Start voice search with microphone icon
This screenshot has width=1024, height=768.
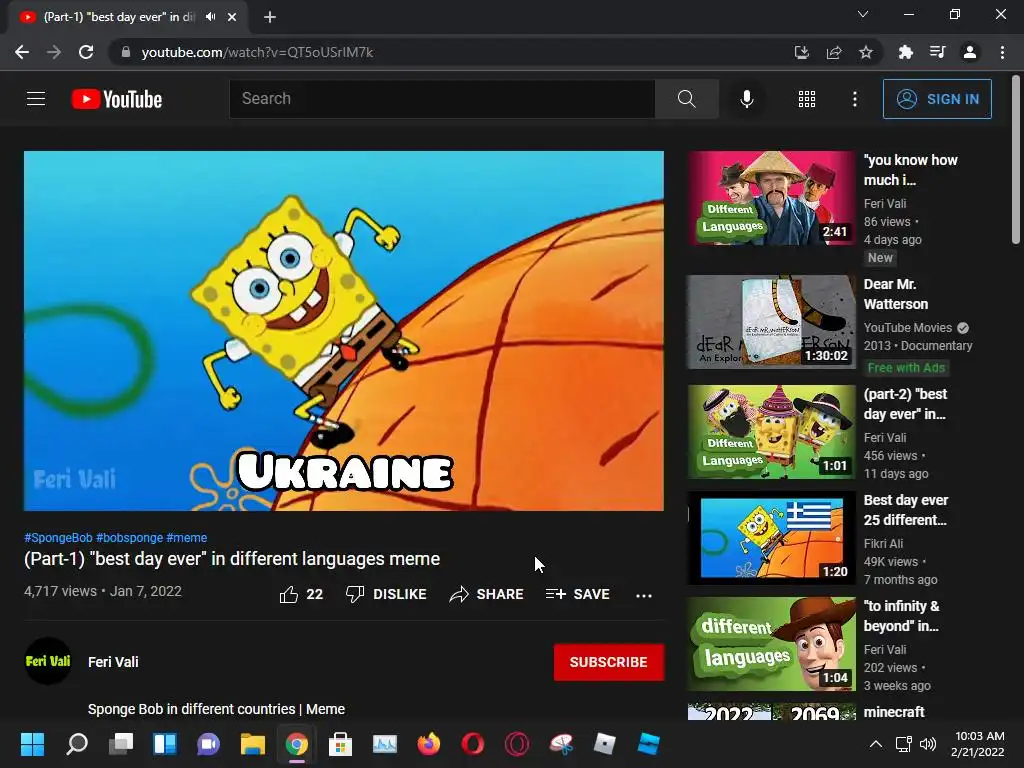[746, 99]
